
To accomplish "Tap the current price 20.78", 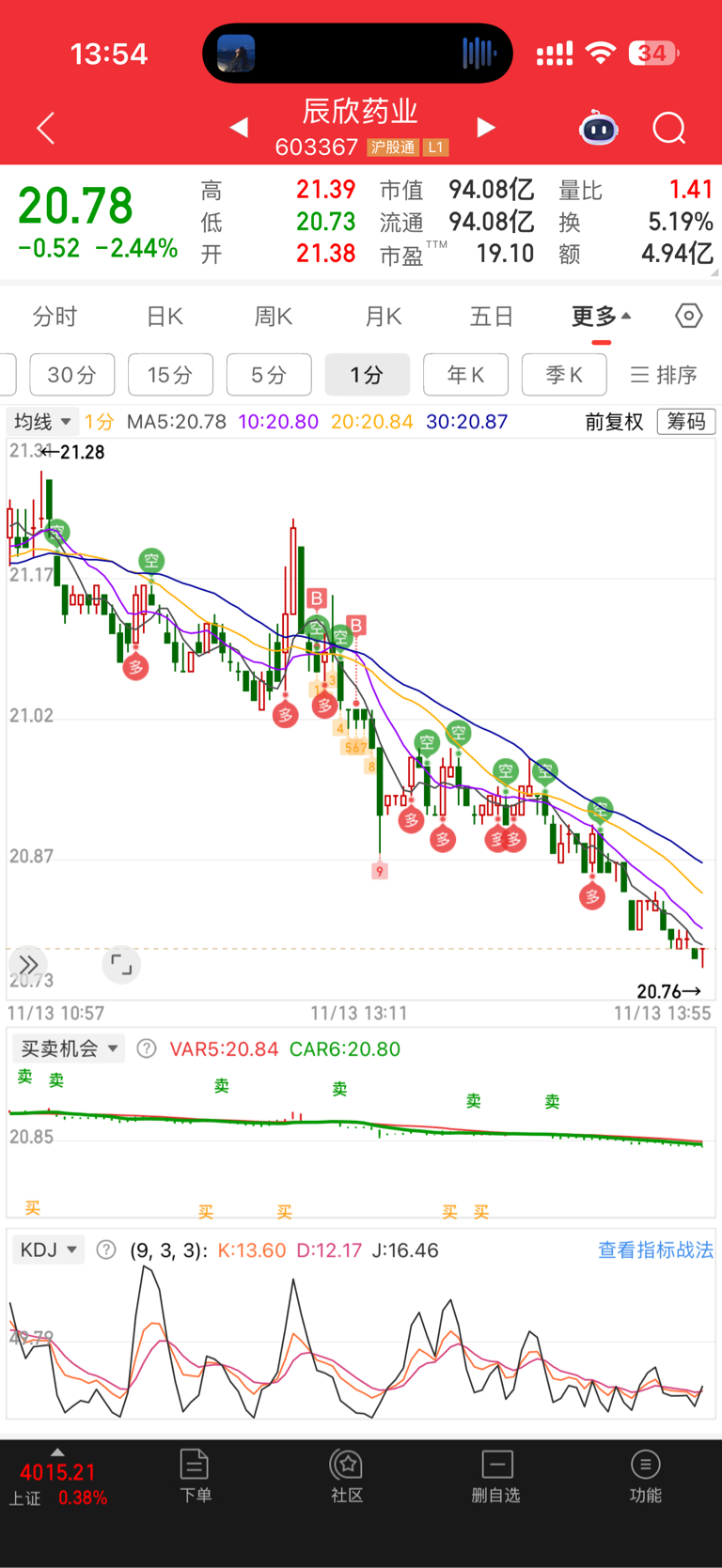I will pos(76,206).
